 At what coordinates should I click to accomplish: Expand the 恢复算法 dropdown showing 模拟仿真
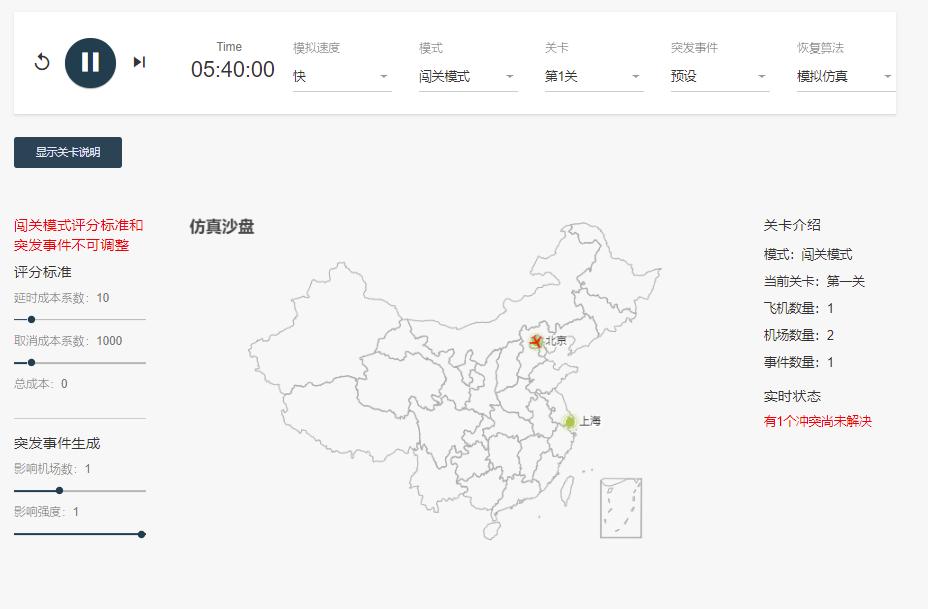click(x=845, y=76)
